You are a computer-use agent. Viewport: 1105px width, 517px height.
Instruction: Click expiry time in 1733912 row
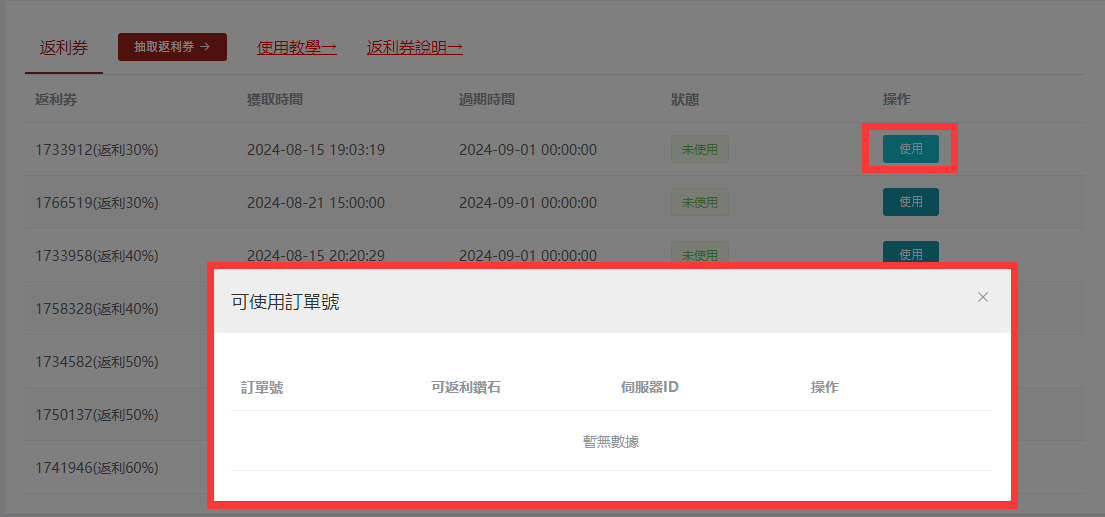click(528, 150)
